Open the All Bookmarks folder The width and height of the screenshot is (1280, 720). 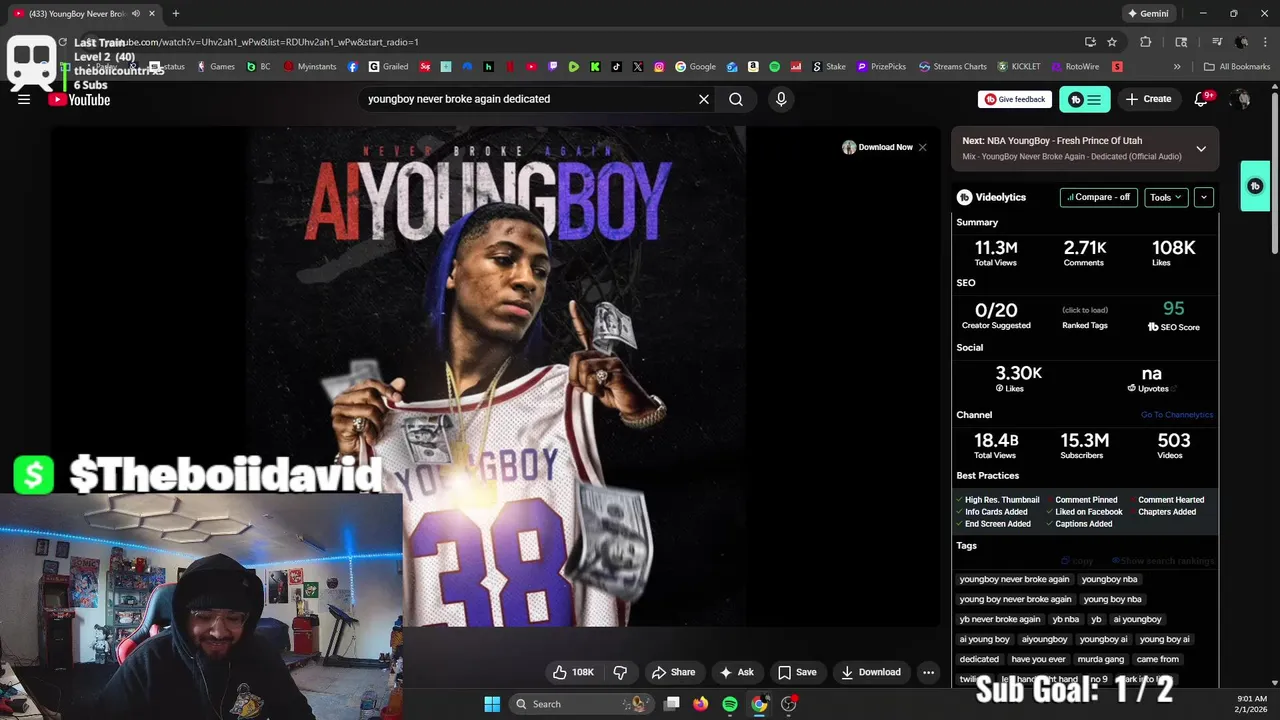click(x=1237, y=67)
